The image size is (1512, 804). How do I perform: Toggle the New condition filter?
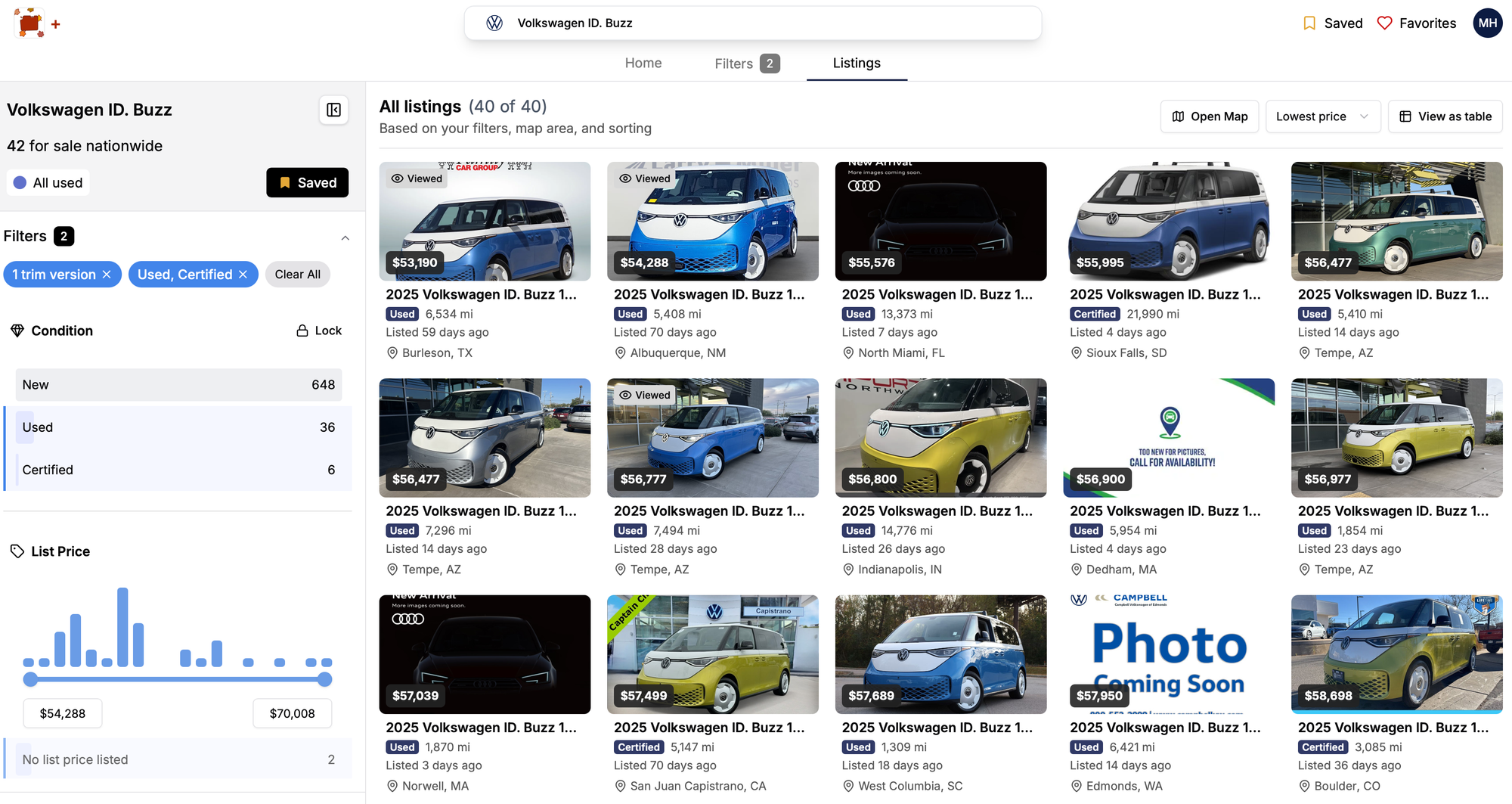point(178,385)
